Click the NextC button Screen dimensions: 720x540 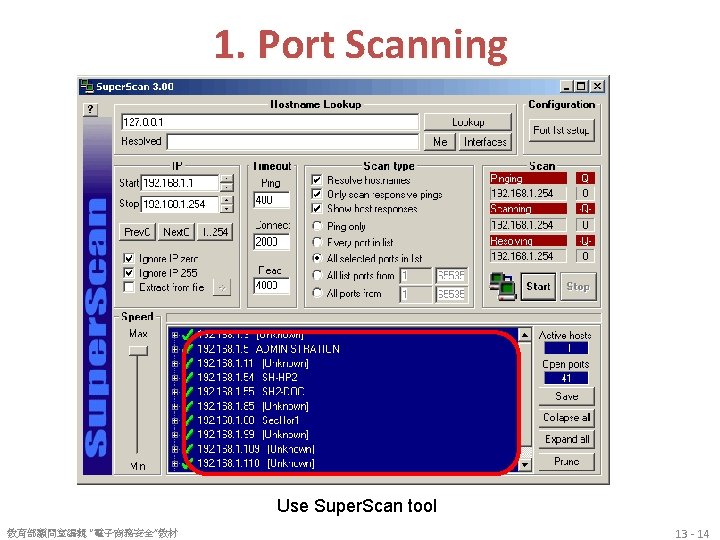[176, 232]
